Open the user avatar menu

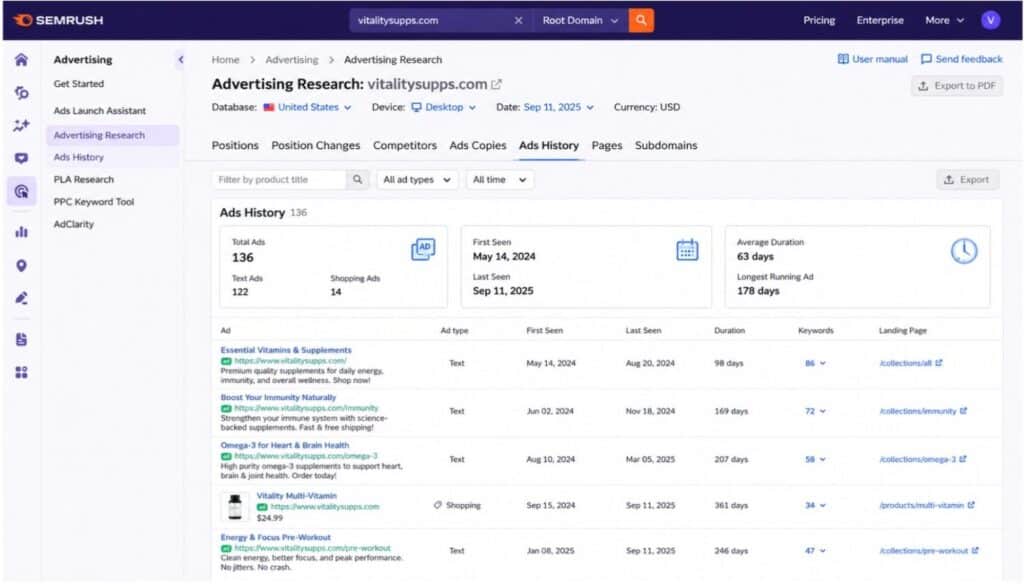[x=990, y=20]
